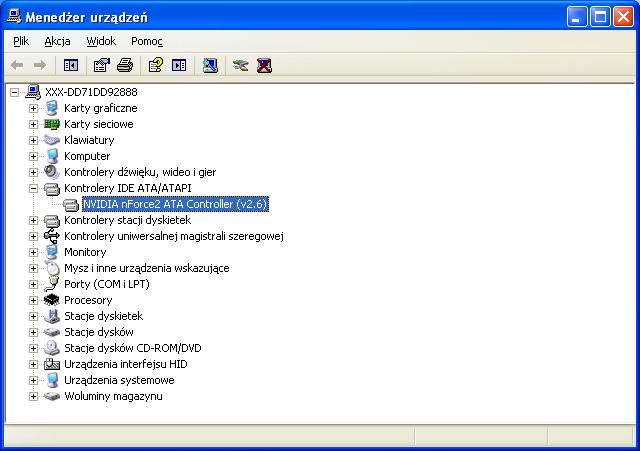
Task: Click the Karty graficzne display icon
Action: [52, 108]
